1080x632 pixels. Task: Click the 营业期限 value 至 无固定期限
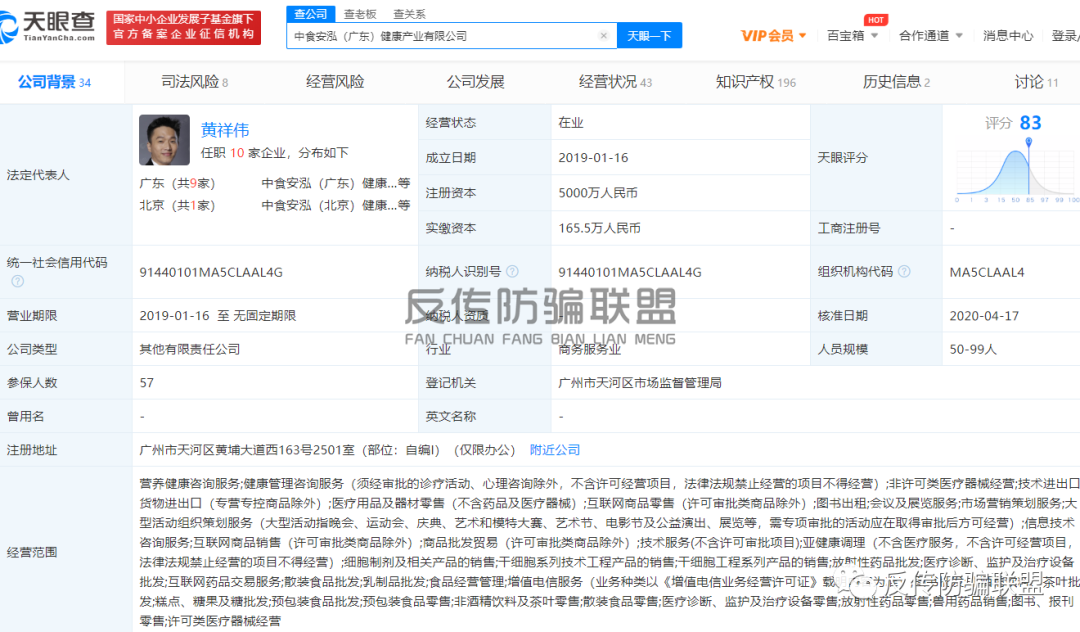coord(218,315)
